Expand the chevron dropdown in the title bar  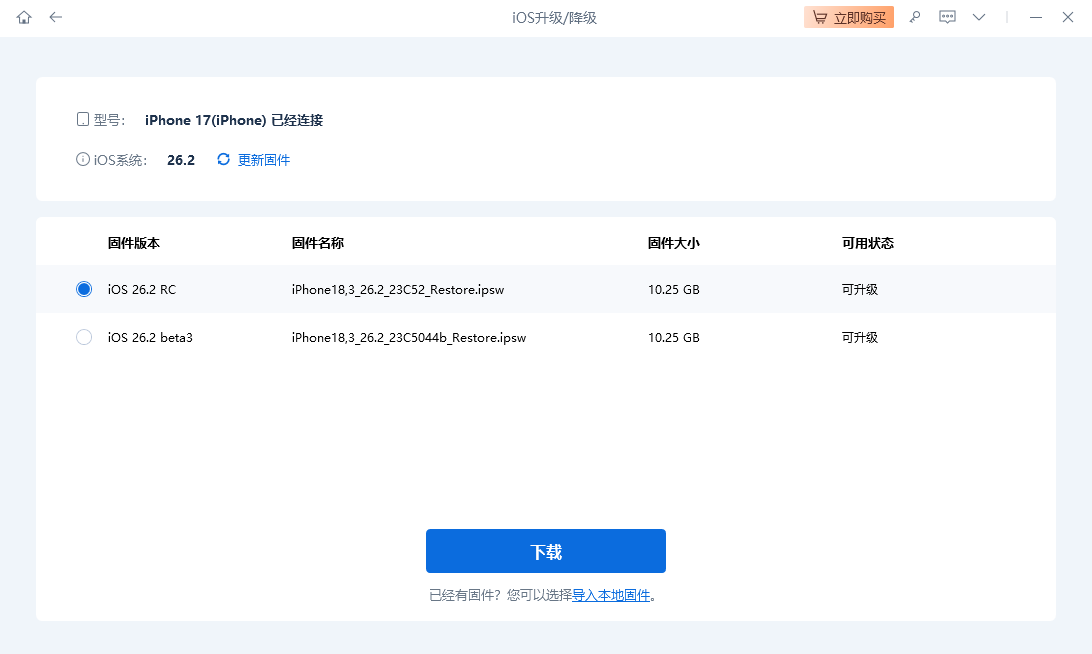(978, 17)
